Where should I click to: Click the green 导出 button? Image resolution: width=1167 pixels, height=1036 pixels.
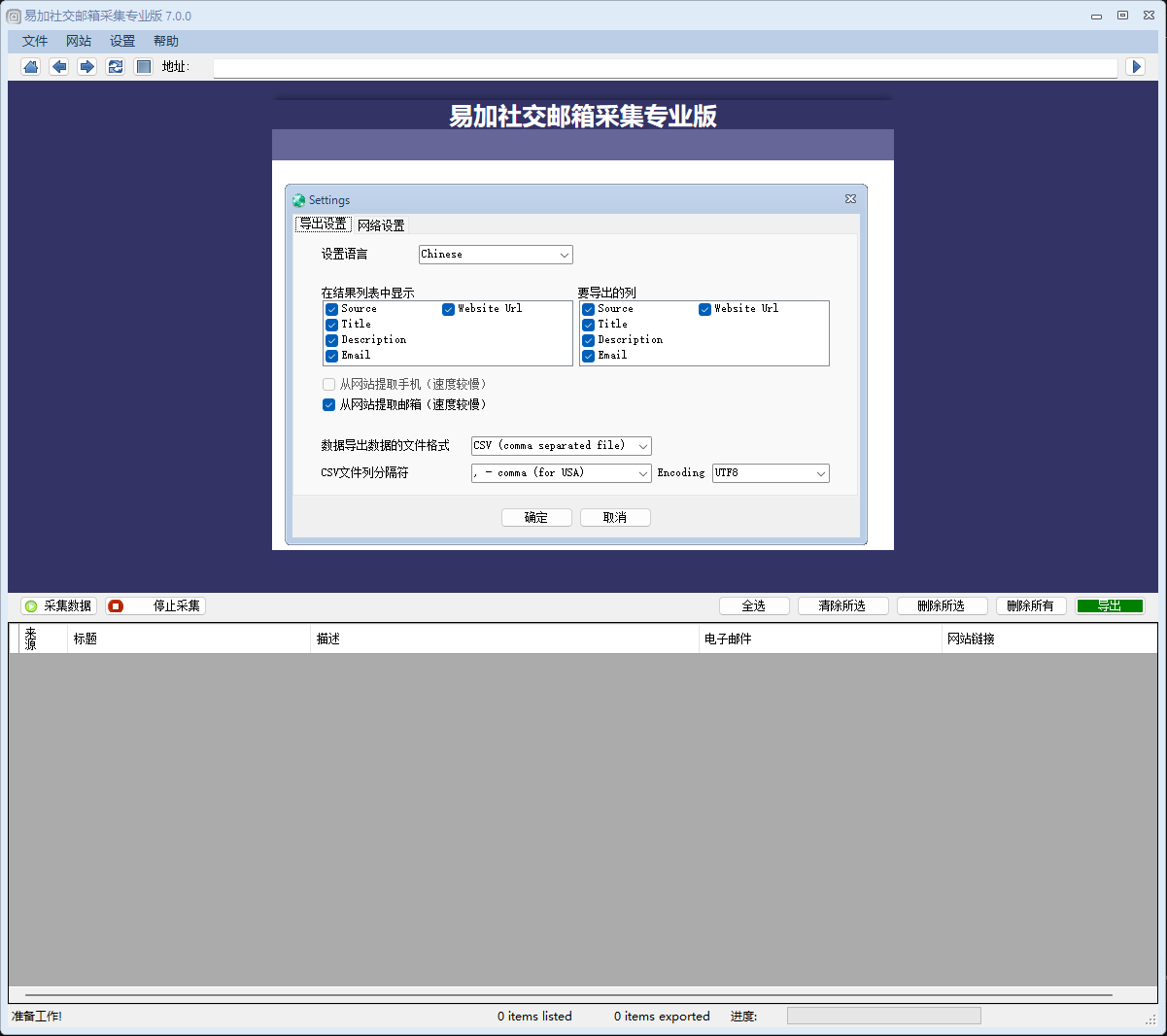coord(1110,605)
